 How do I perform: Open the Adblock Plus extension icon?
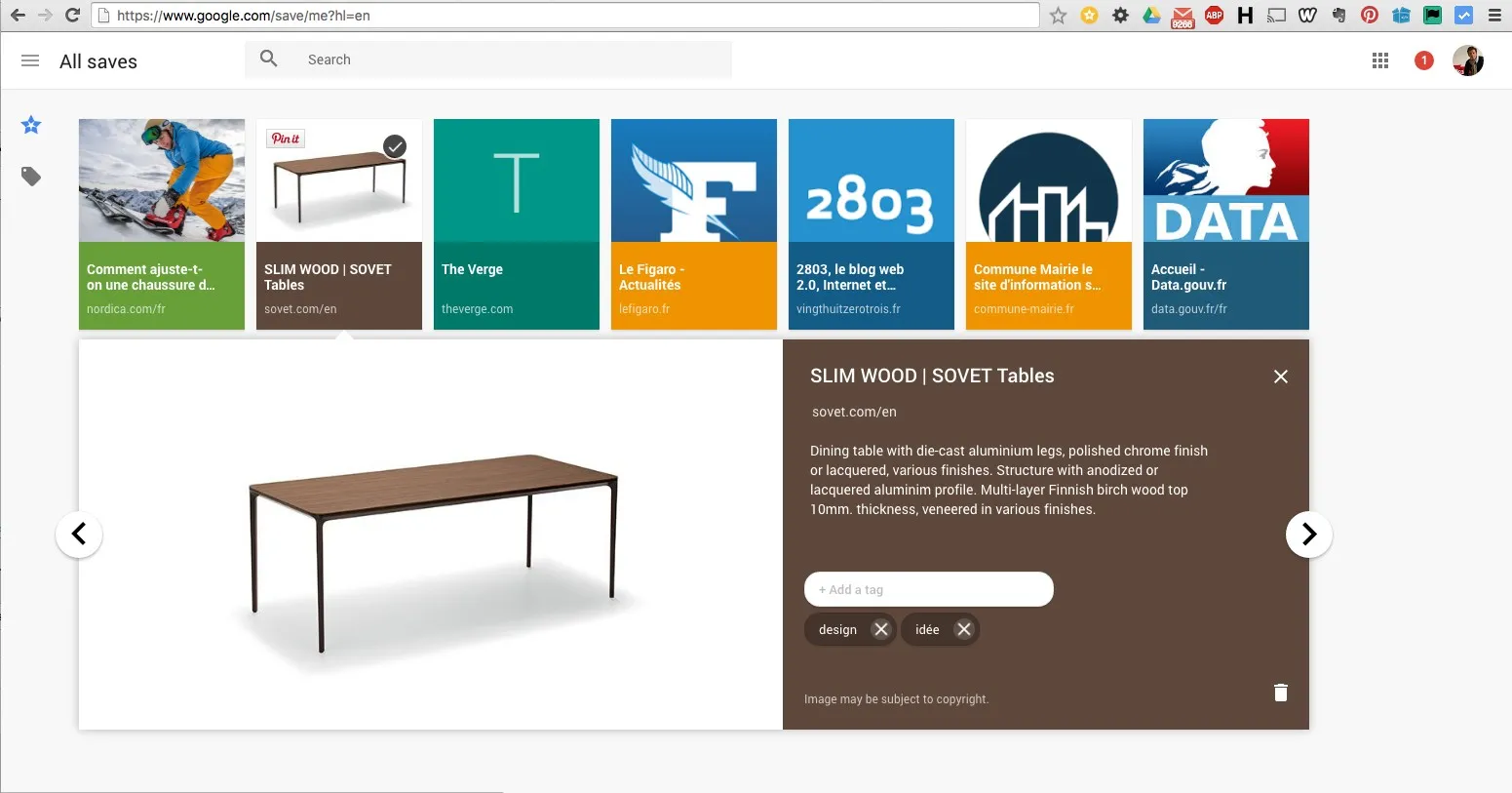pos(1214,15)
